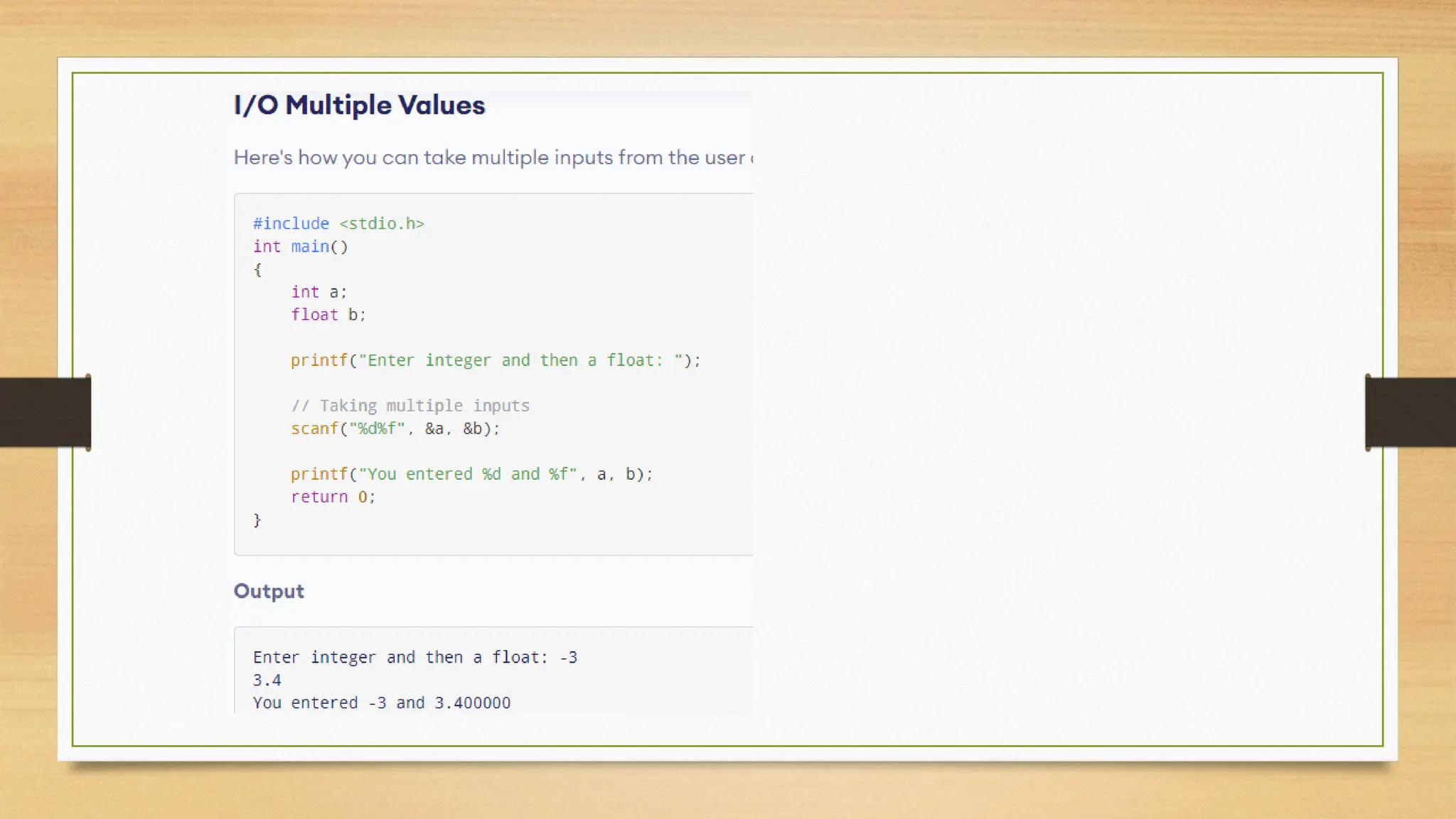This screenshot has width=1456, height=819.
Task: Click the printf 'You entered %d and %f' line
Action: (x=471, y=474)
